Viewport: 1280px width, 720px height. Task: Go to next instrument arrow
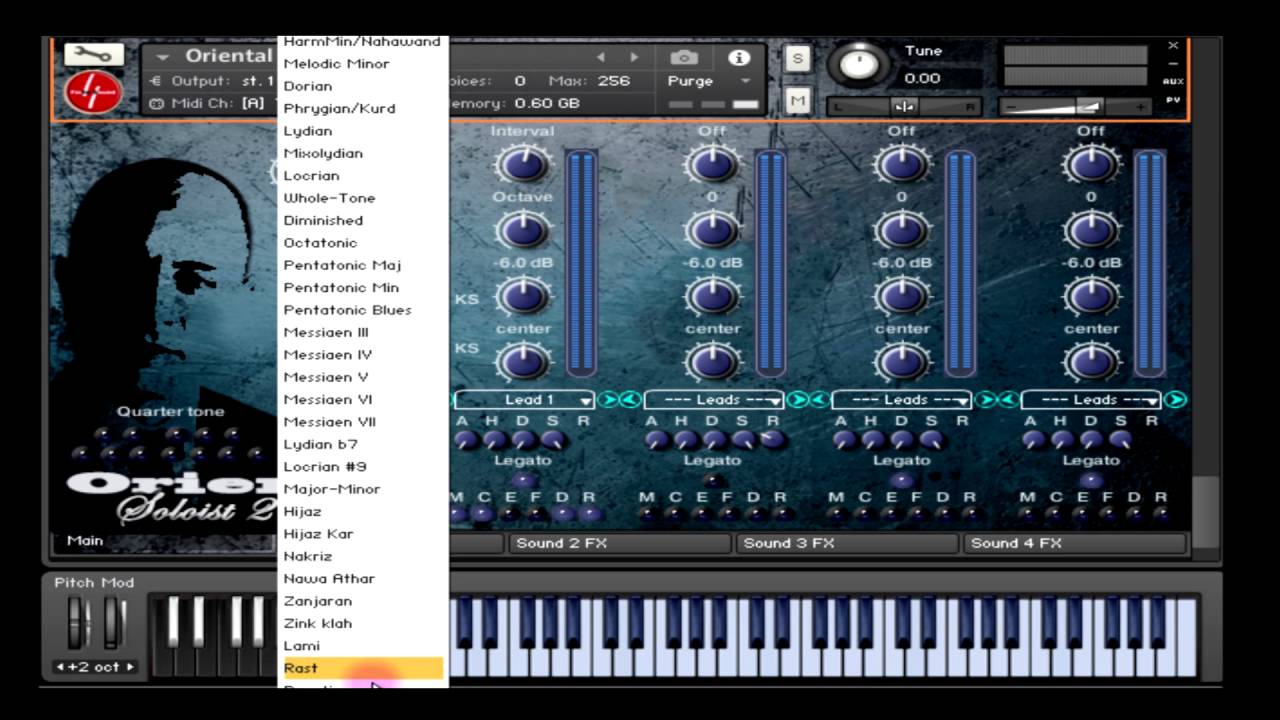[x=634, y=57]
